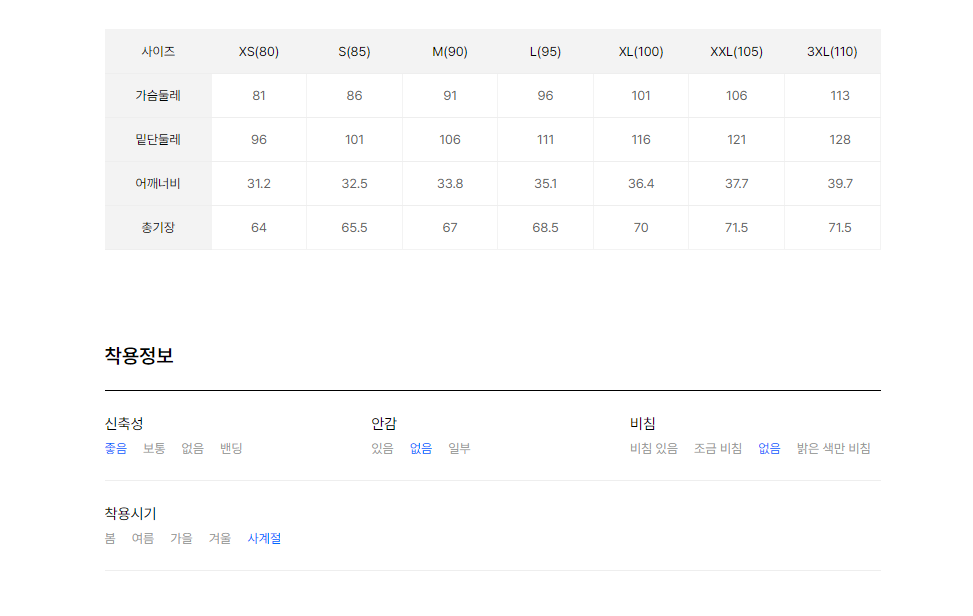Viewport: 973px width, 616px height.
Task: Click the XL chest value 101
Action: (641, 96)
